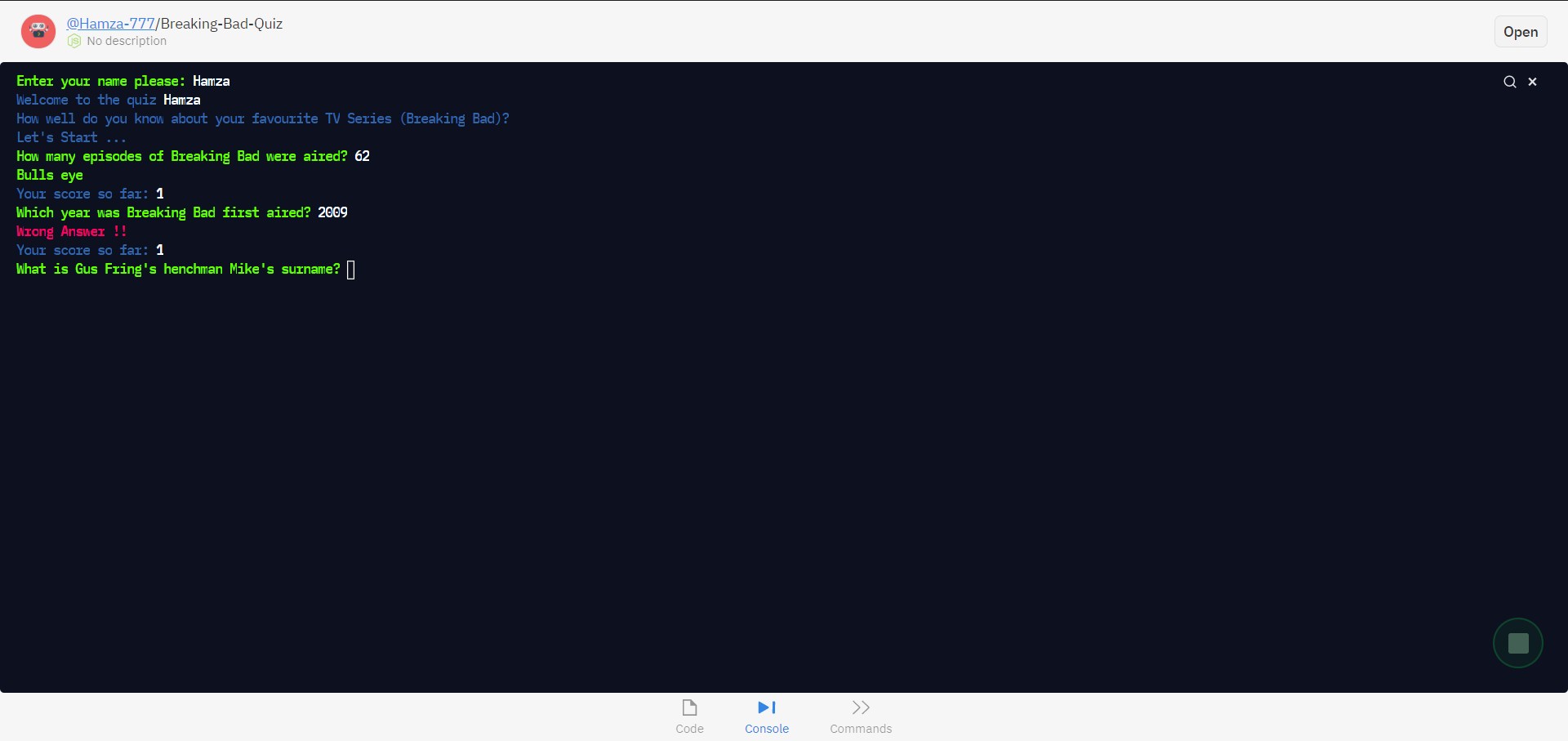
Task: Focus the input cursor after surname question
Action: [x=351, y=270]
